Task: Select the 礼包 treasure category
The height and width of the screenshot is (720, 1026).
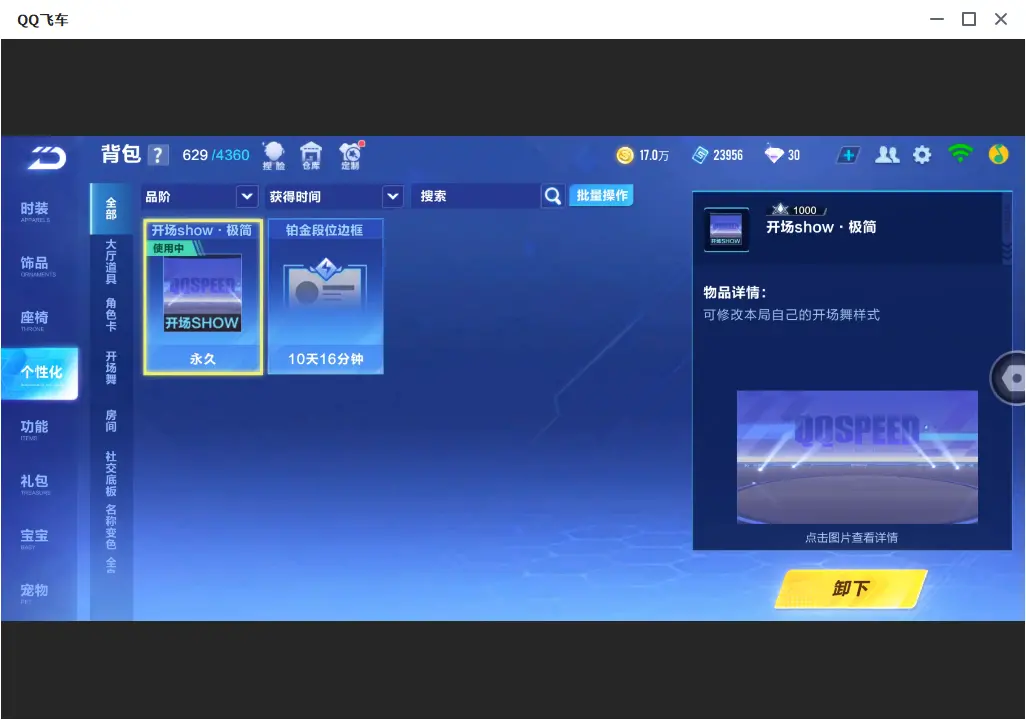Action: (35, 483)
